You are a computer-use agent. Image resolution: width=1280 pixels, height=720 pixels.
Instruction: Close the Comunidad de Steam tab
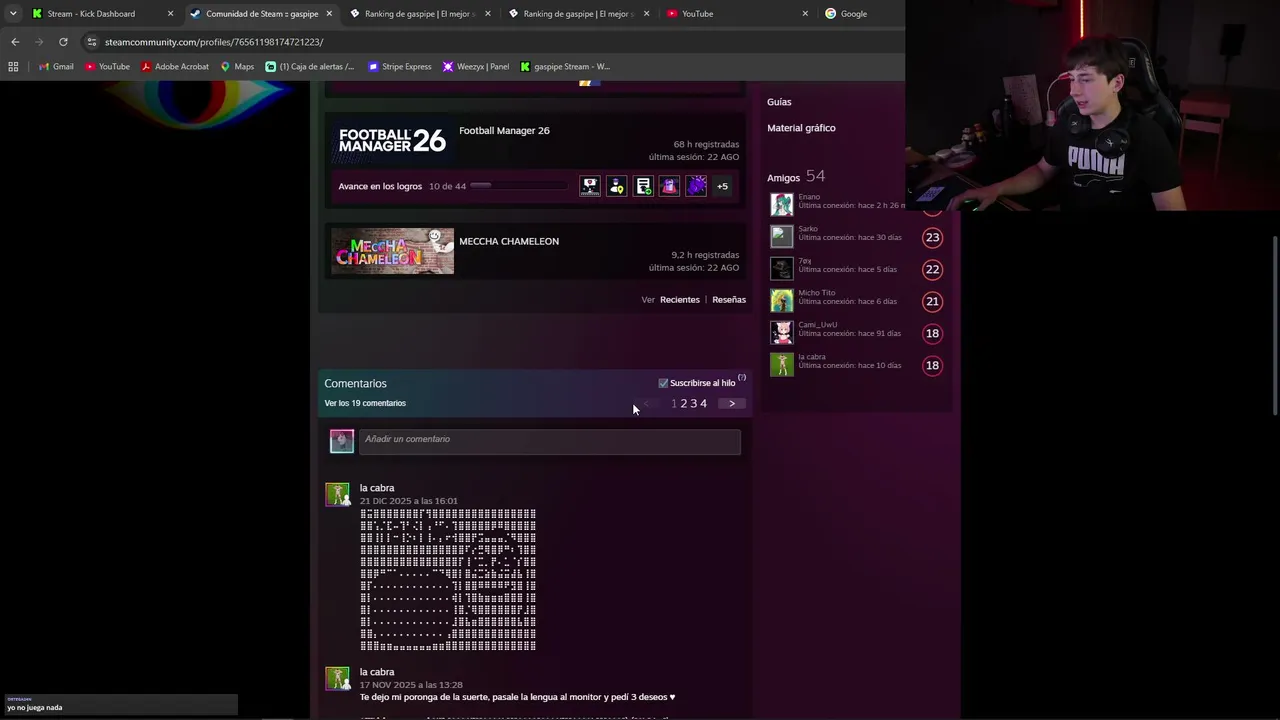[x=329, y=14]
